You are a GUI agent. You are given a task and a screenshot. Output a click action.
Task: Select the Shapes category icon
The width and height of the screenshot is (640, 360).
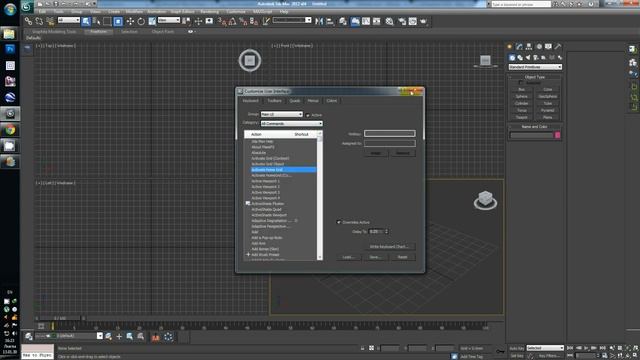click(520, 58)
